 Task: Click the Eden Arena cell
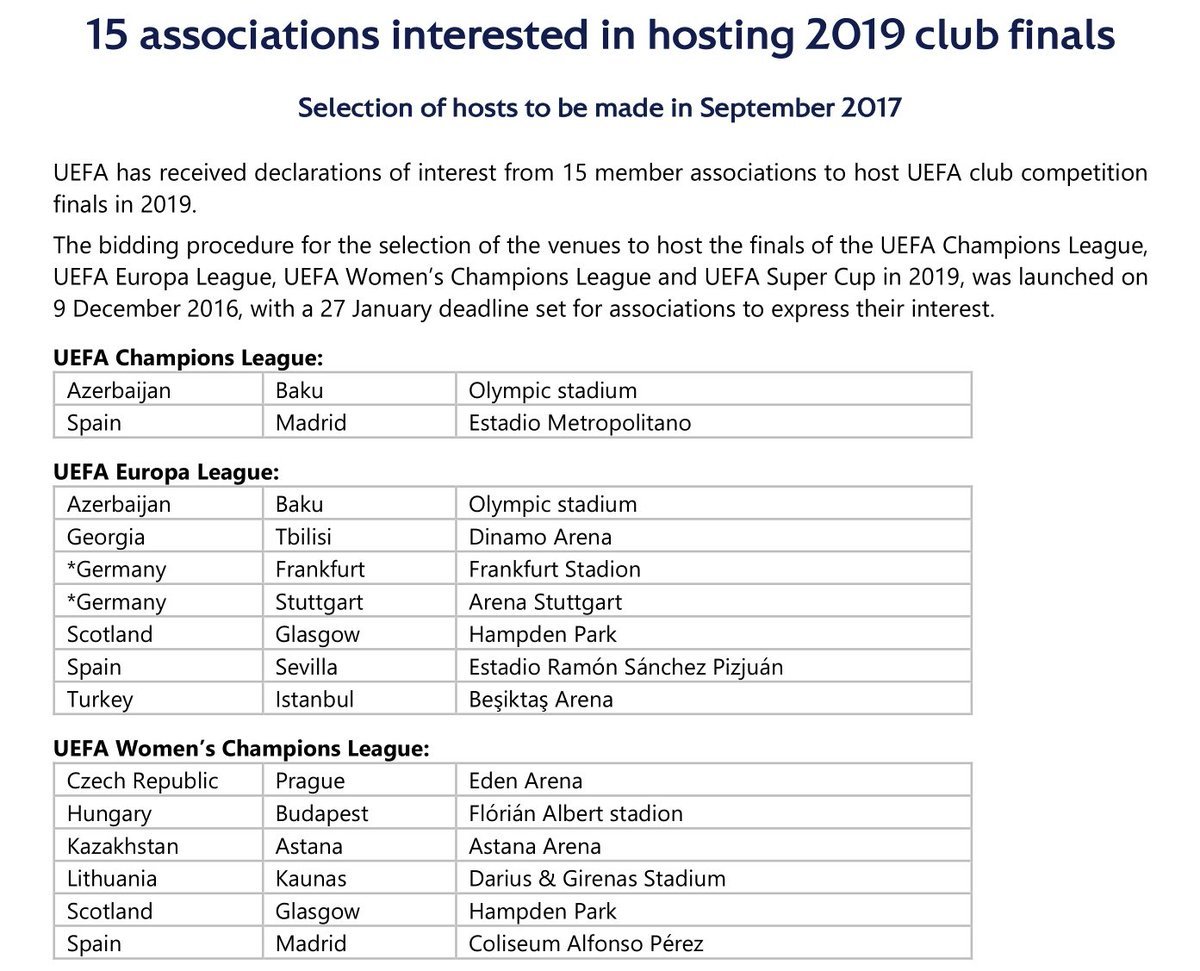coord(714,780)
